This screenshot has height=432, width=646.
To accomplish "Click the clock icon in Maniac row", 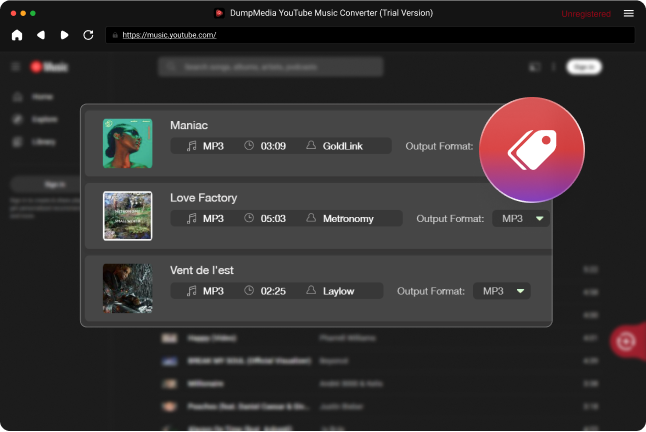I will (249, 145).
